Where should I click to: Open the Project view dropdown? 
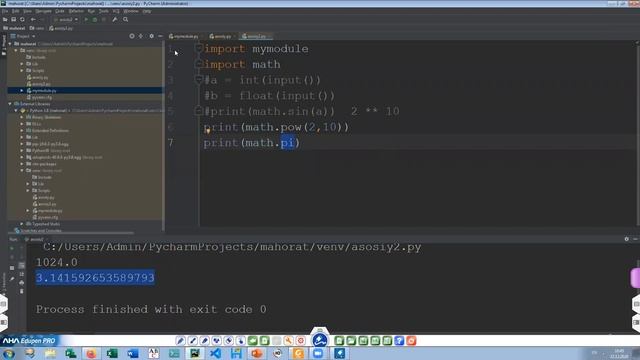23,36
